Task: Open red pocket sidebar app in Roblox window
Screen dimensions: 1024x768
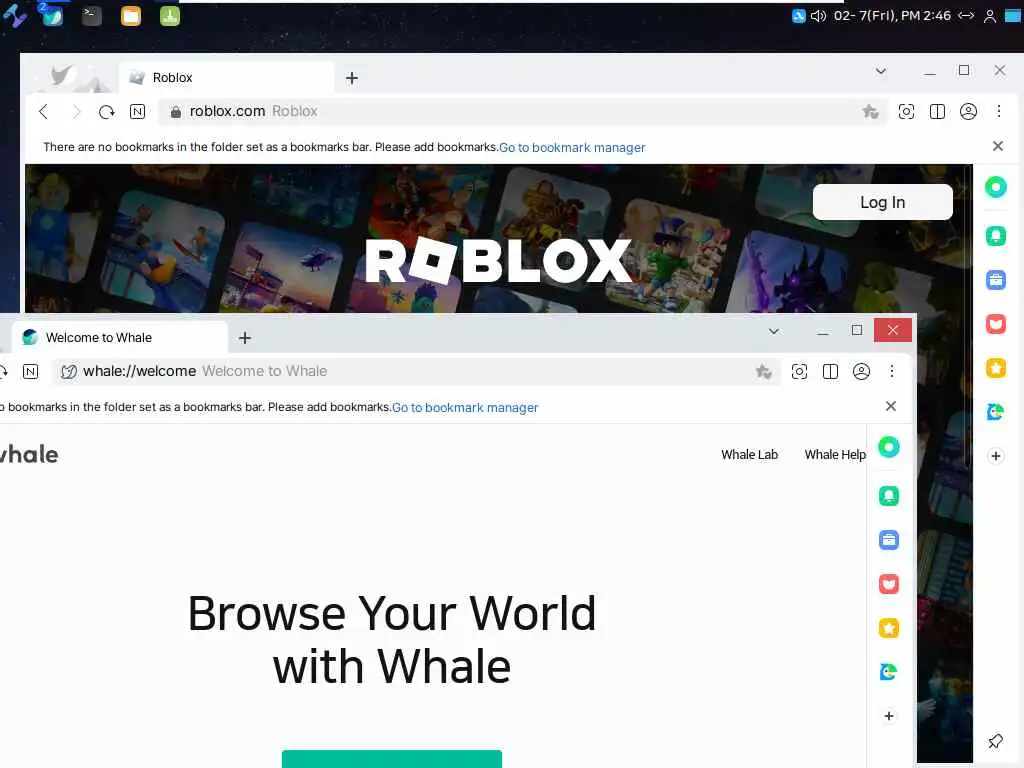Action: coord(996,323)
